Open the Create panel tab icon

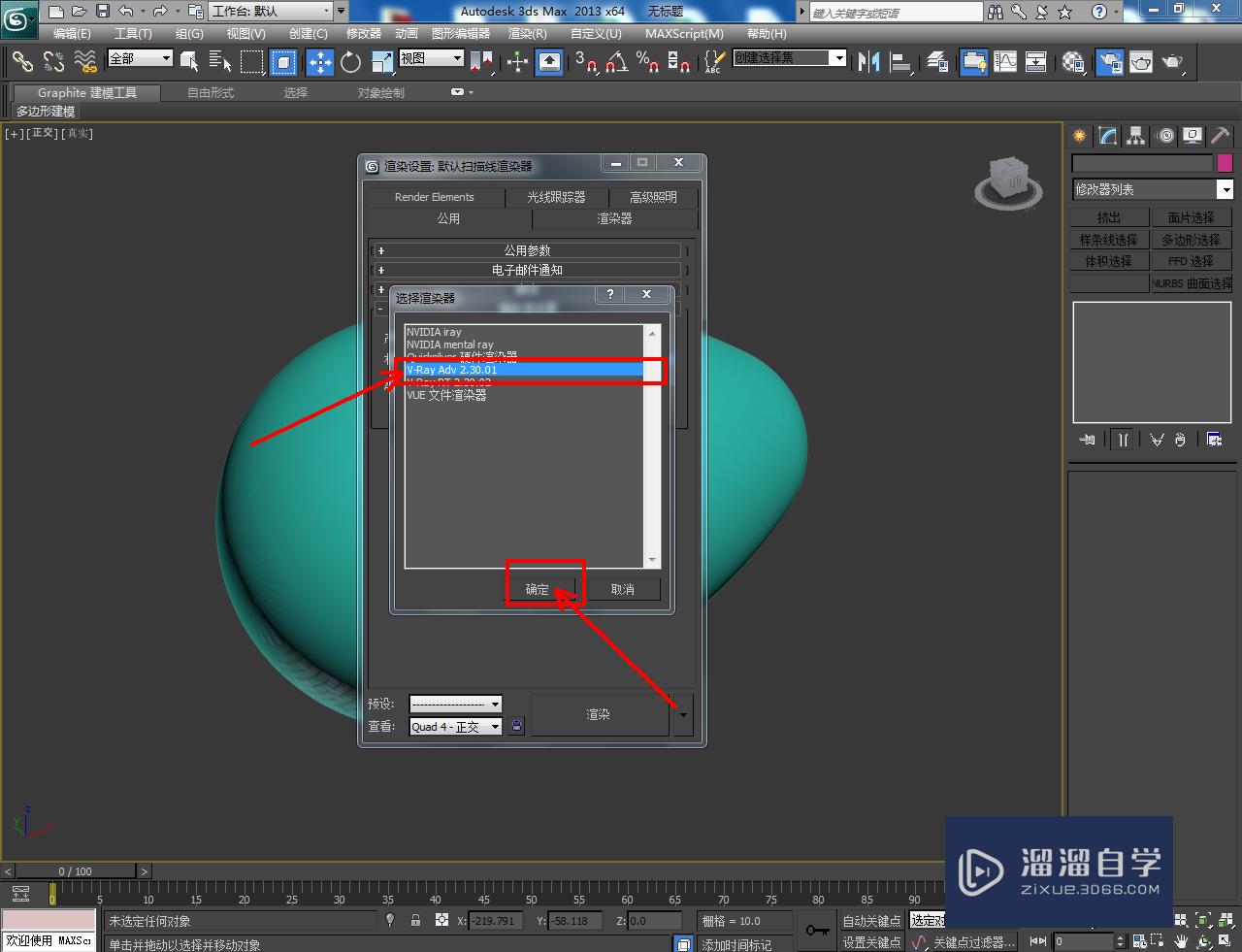(x=1080, y=136)
